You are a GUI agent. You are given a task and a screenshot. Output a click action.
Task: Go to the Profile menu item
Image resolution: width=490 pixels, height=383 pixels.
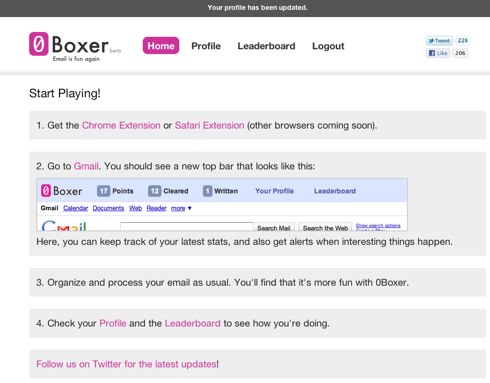click(x=206, y=46)
